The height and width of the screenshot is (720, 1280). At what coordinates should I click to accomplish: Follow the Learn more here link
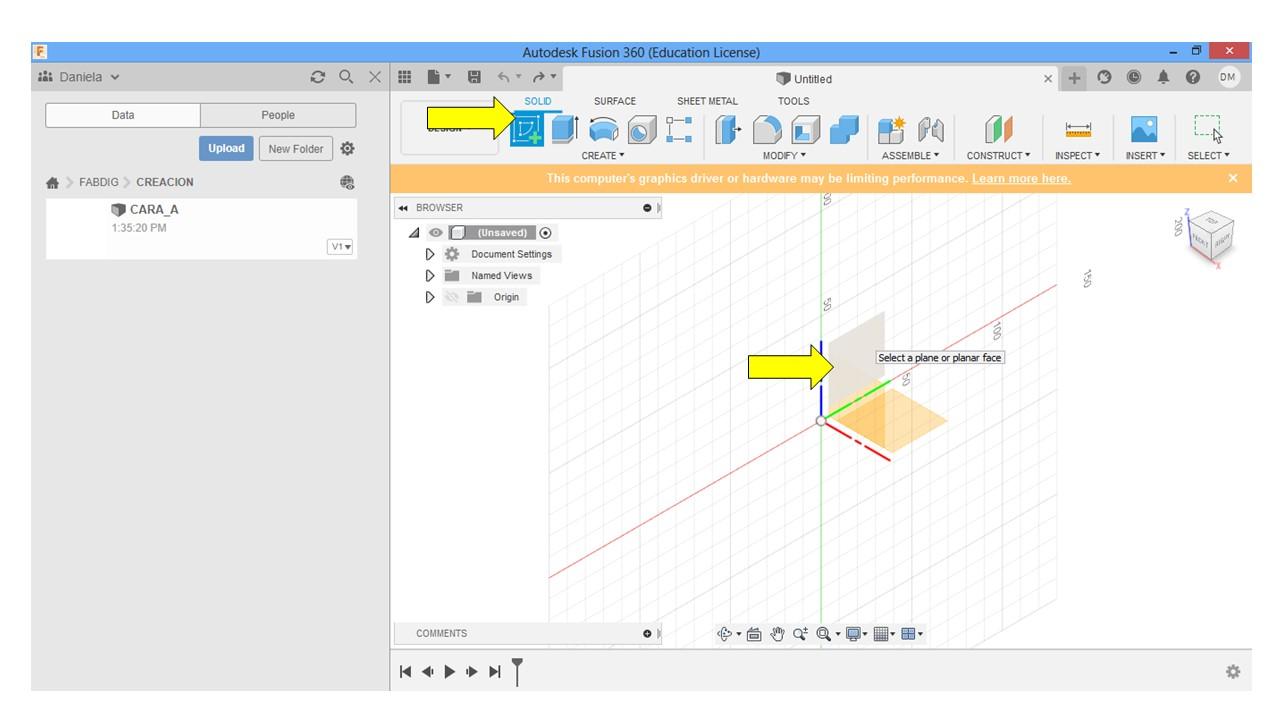pyautogui.click(x=1021, y=179)
